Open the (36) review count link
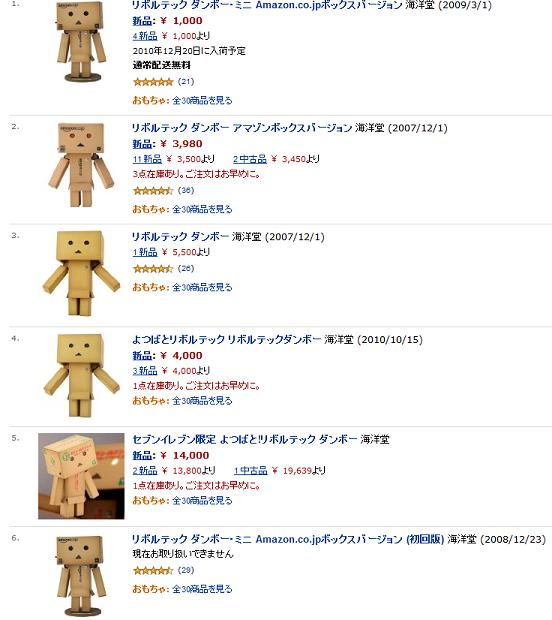 pos(186,191)
